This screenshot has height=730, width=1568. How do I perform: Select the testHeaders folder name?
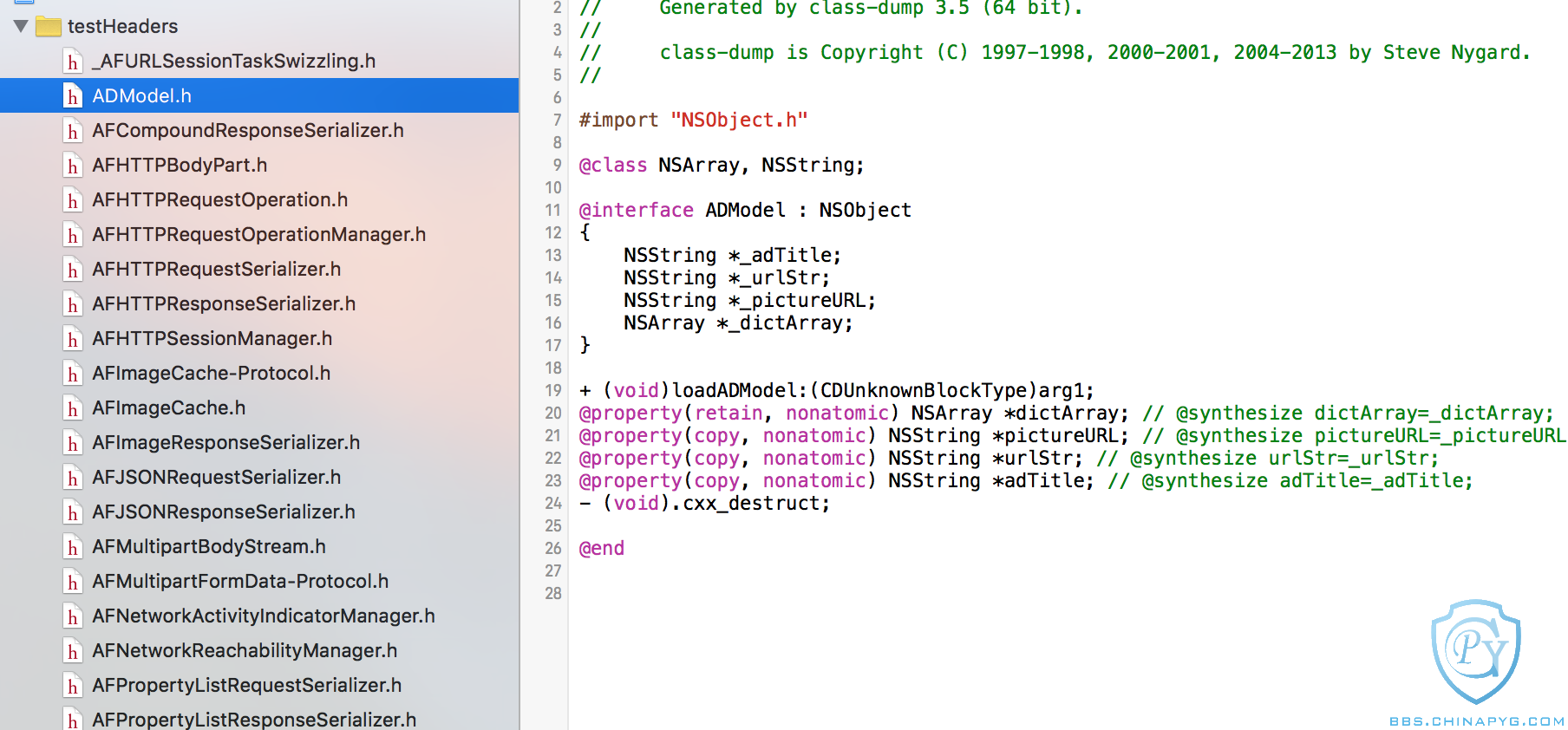click(122, 26)
